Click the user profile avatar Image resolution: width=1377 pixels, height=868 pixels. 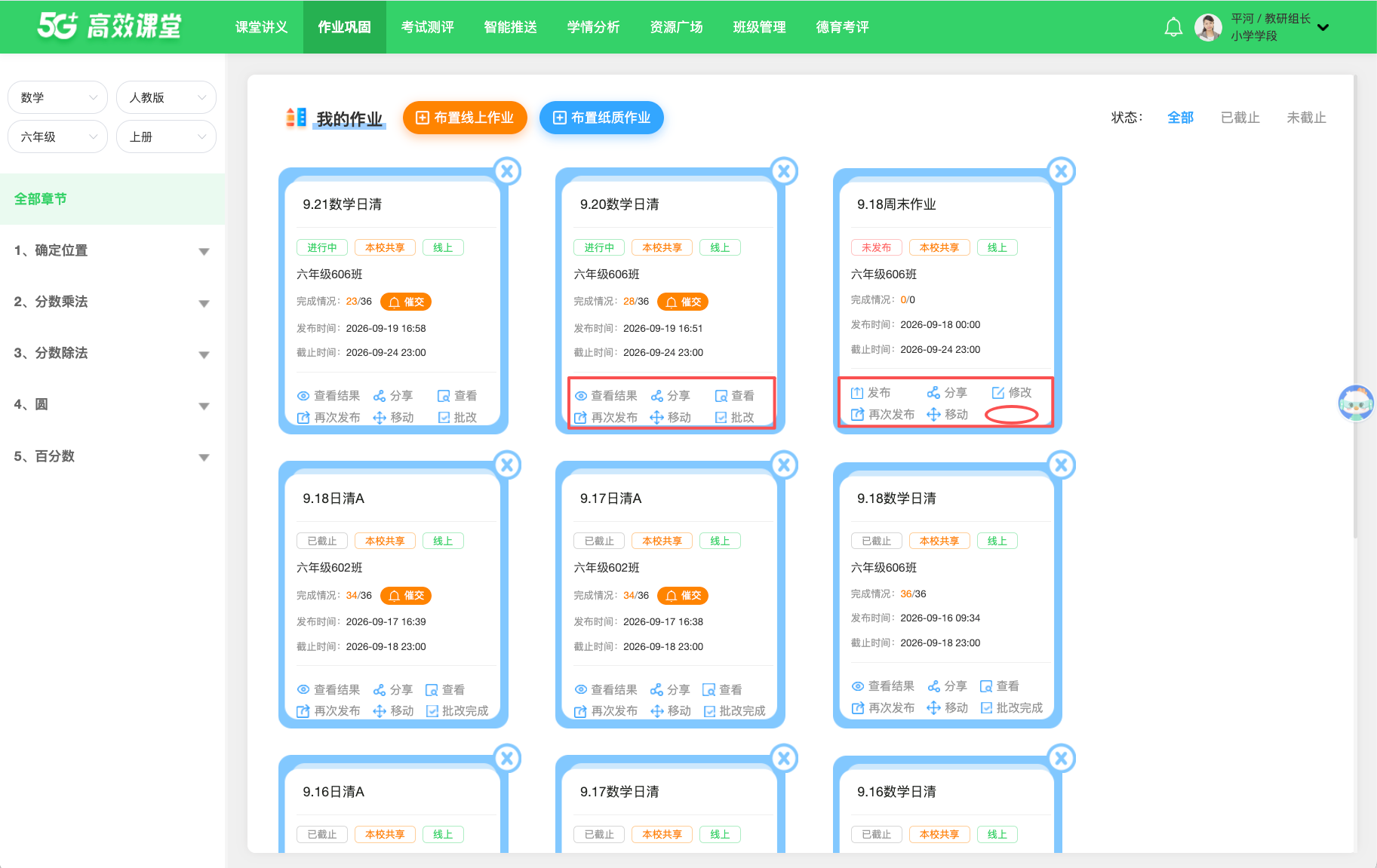pyautogui.click(x=1208, y=27)
